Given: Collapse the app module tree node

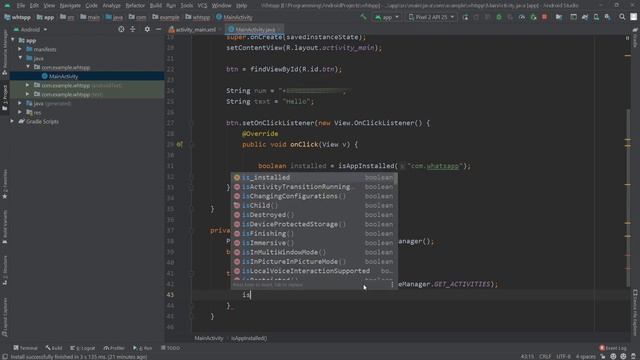Looking at the screenshot, I should click(13, 40).
